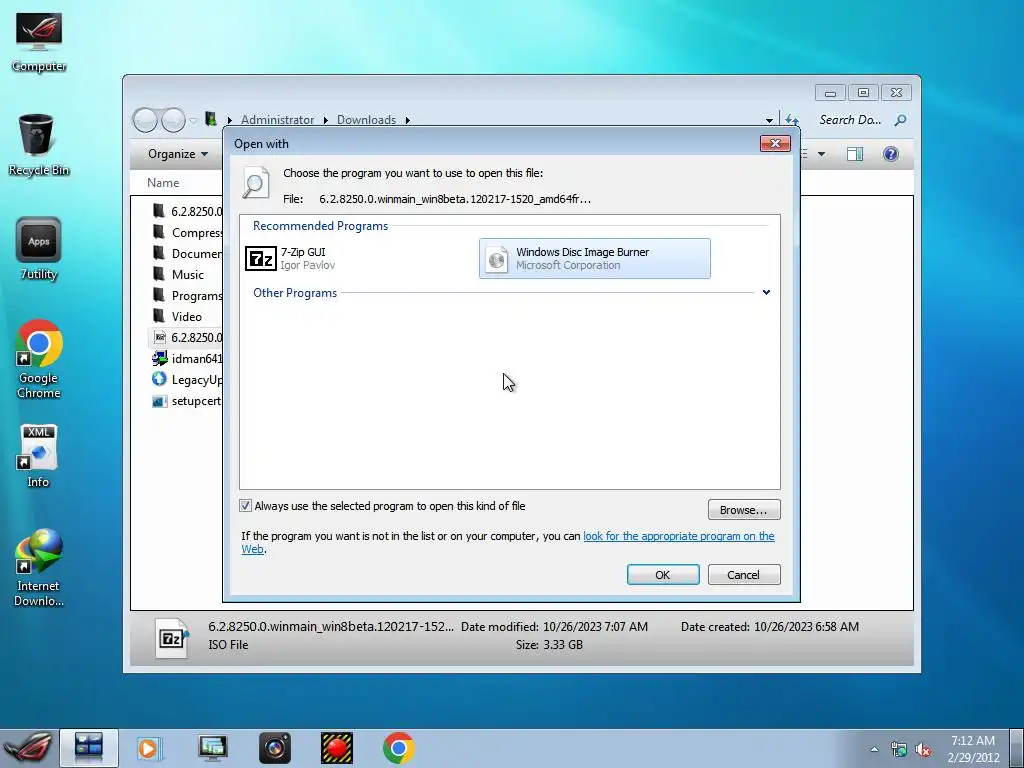Click Date modified value in details pane
This screenshot has width=1024, height=768.
pos(596,627)
